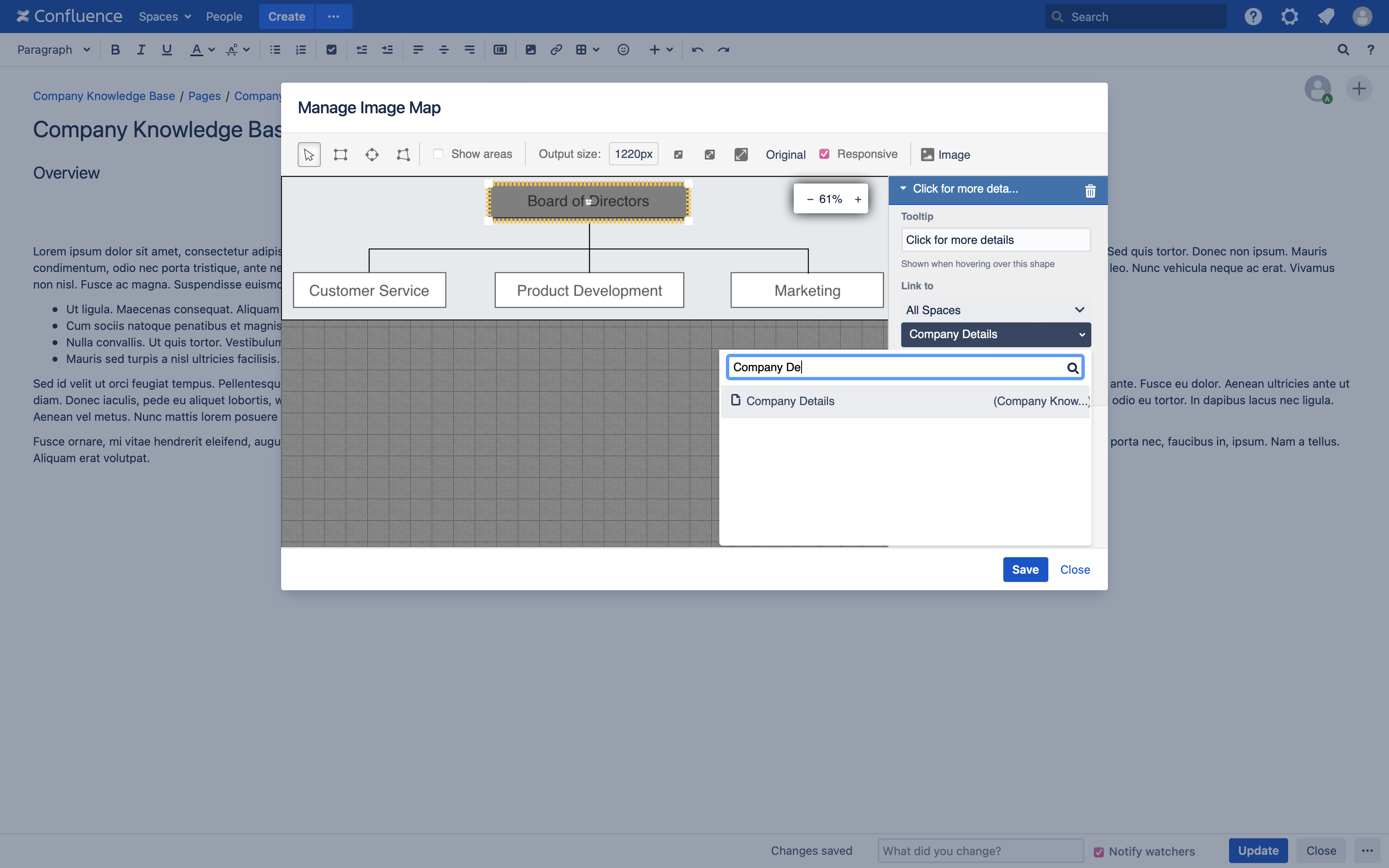This screenshot has height=868, width=1389.
Task: Zoom out with the minus button
Action: coord(810,199)
